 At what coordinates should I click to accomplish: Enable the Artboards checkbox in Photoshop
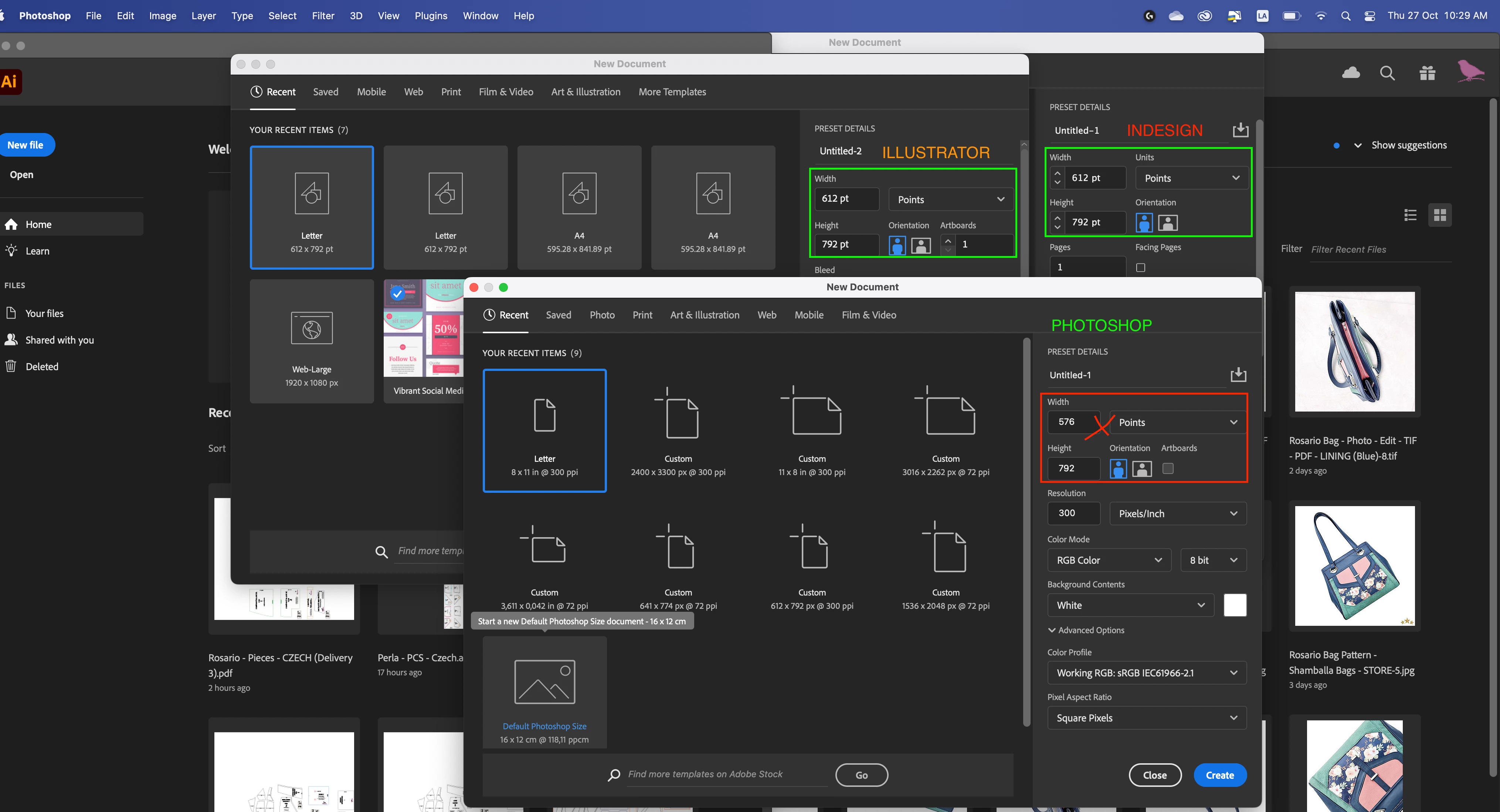pyautogui.click(x=1167, y=468)
